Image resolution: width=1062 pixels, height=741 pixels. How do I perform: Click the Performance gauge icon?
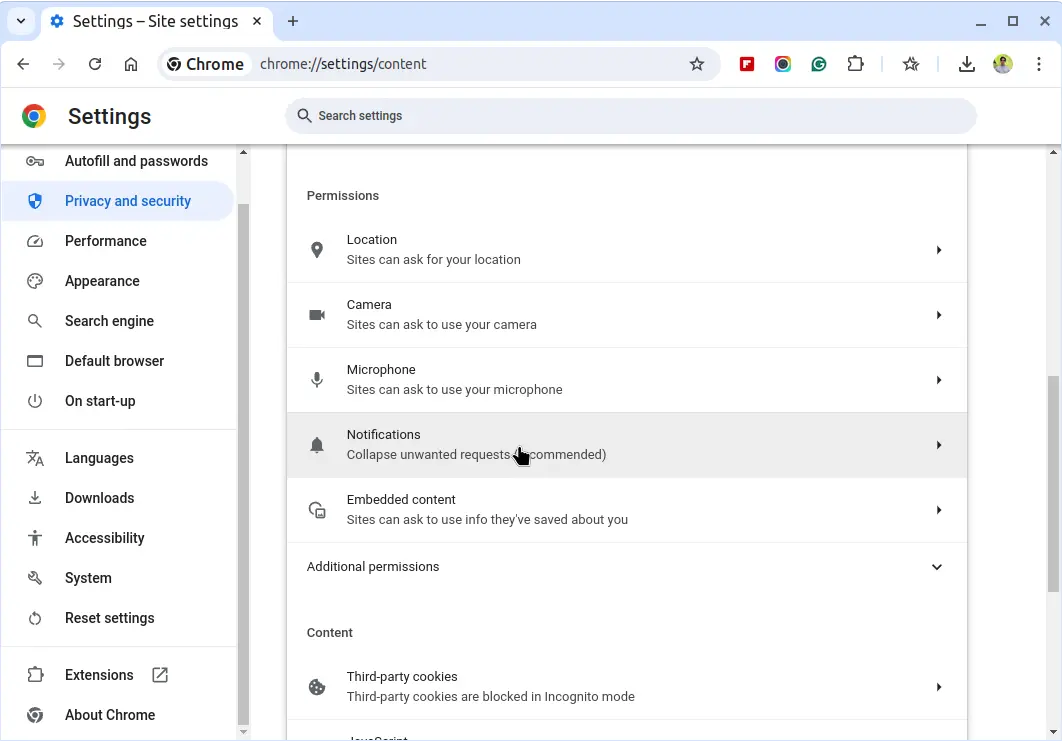click(x=35, y=241)
